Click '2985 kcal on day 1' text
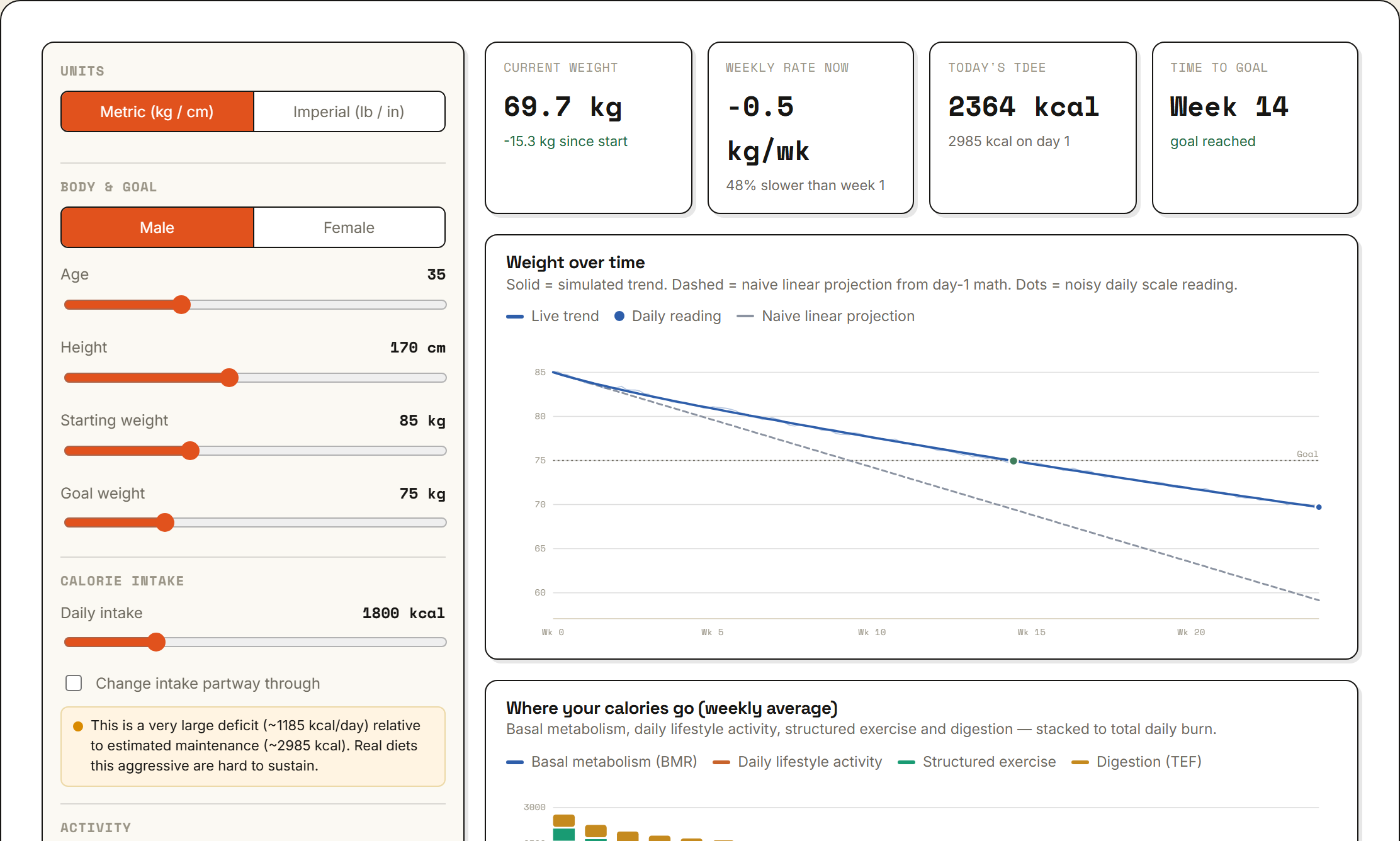 [x=1009, y=141]
